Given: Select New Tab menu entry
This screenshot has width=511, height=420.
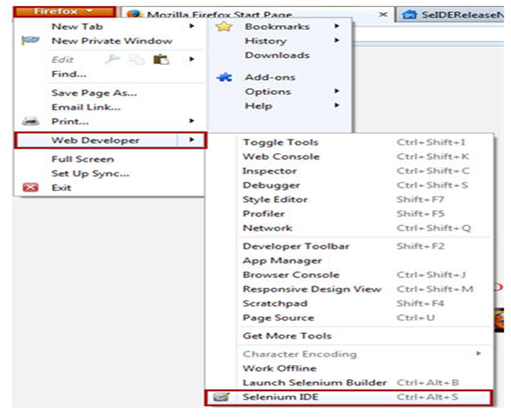Looking at the screenshot, I should [110, 26].
